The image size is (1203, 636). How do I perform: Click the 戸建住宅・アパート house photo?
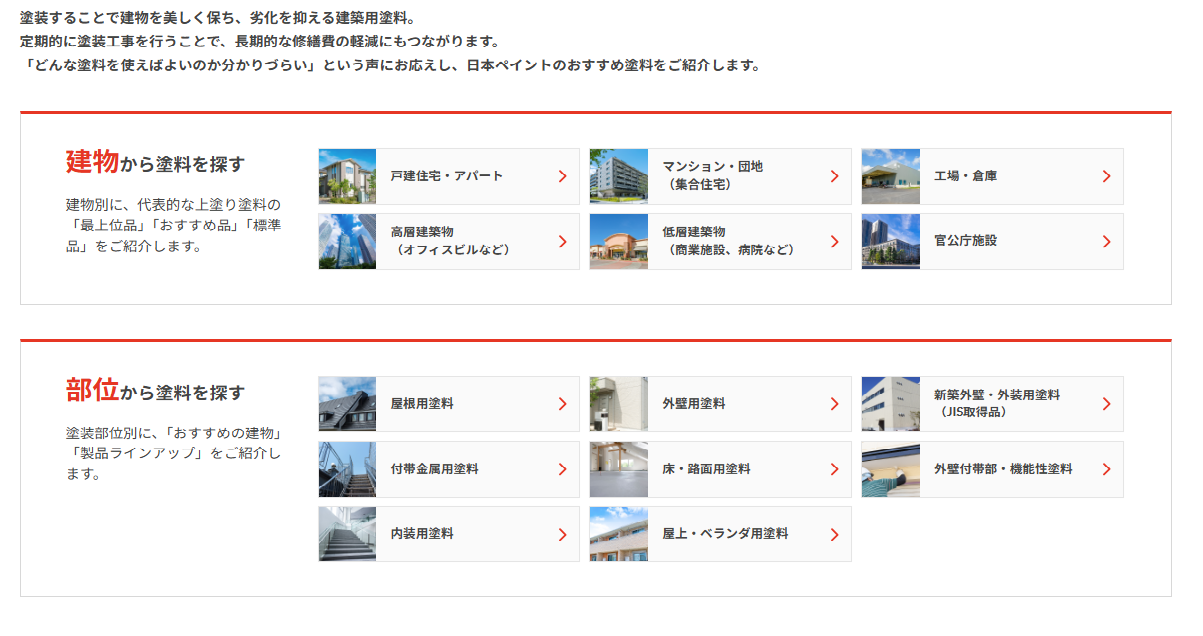(347, 176)
